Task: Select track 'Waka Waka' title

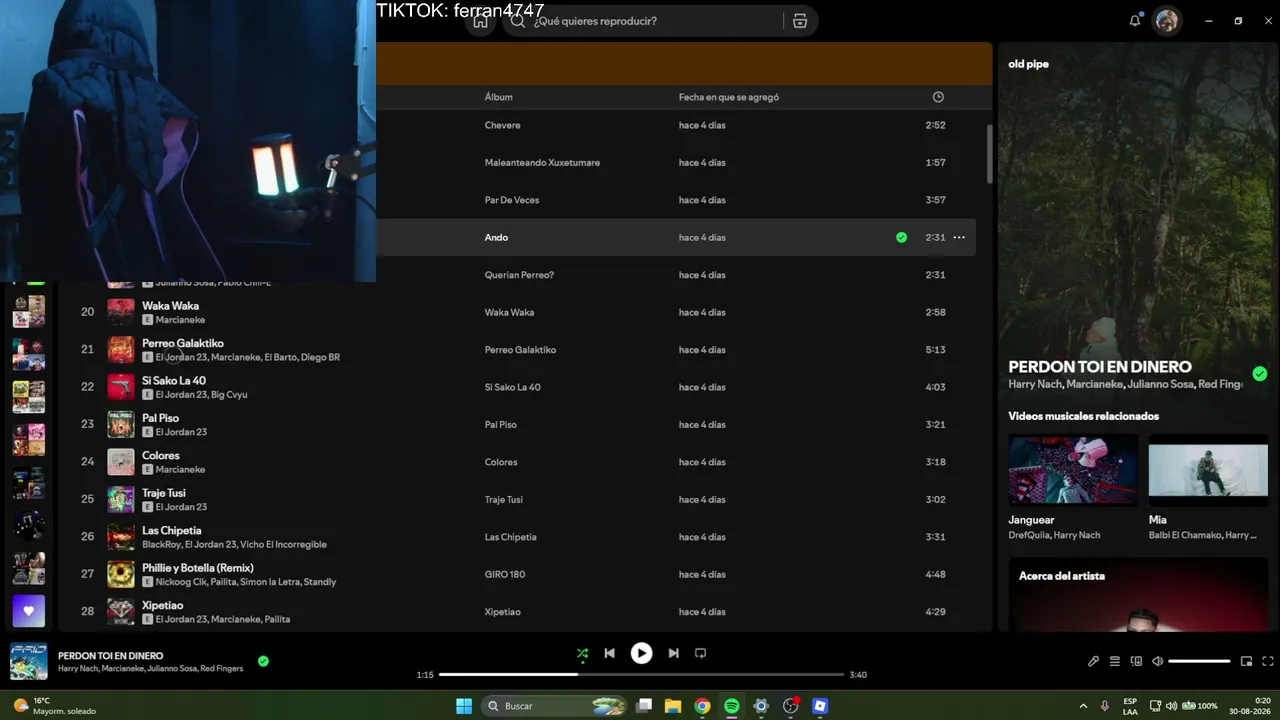Action: tap(171, 306)
